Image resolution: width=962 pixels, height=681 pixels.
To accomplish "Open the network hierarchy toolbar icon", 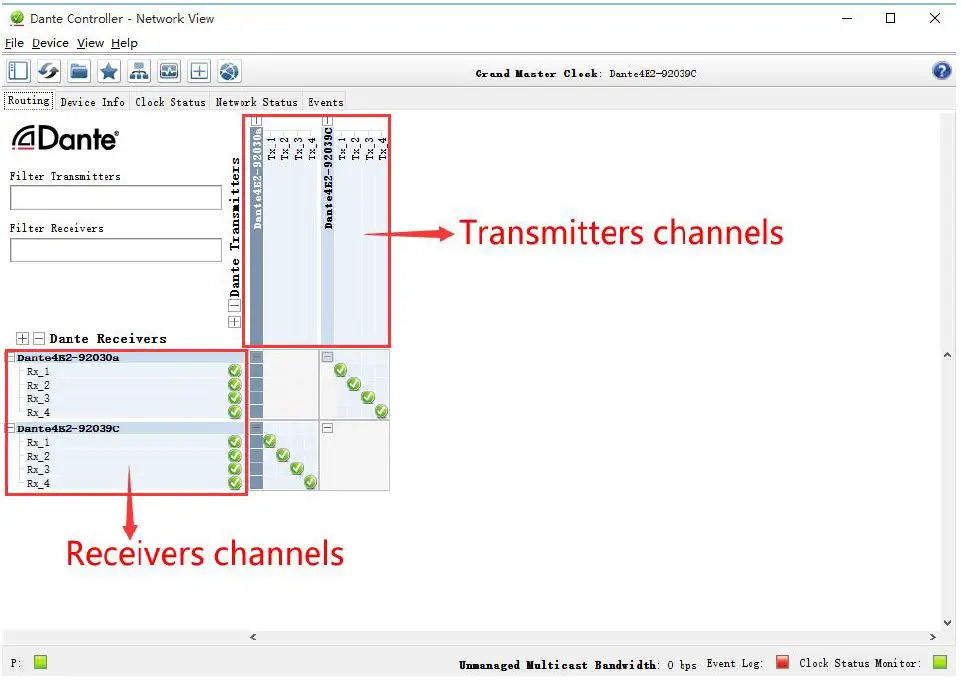I will [x=139, y=71].
